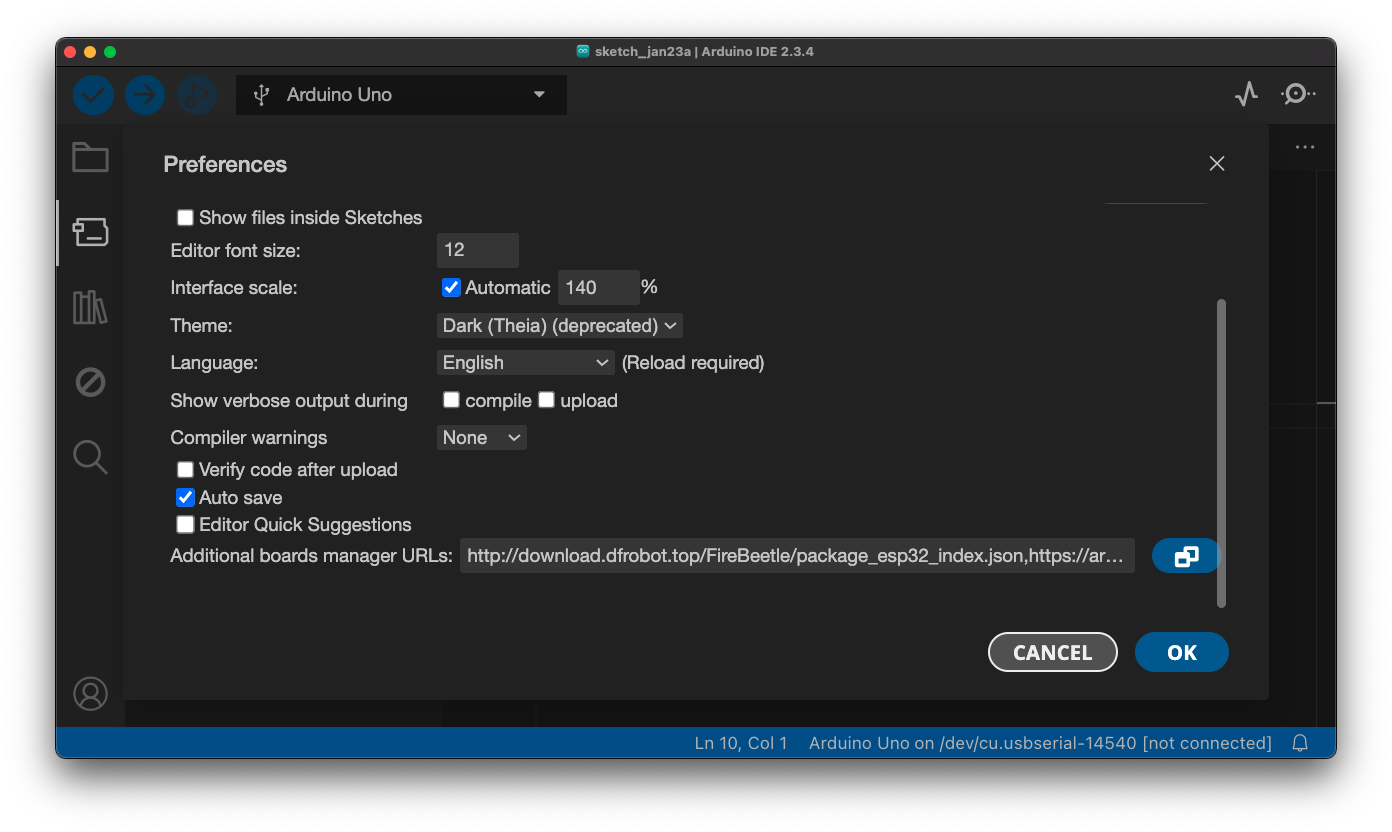This screenshot has width=1392, height=832.
Task: Enable Editor Quick Suggestions
Action: click(x=185, y=525)
